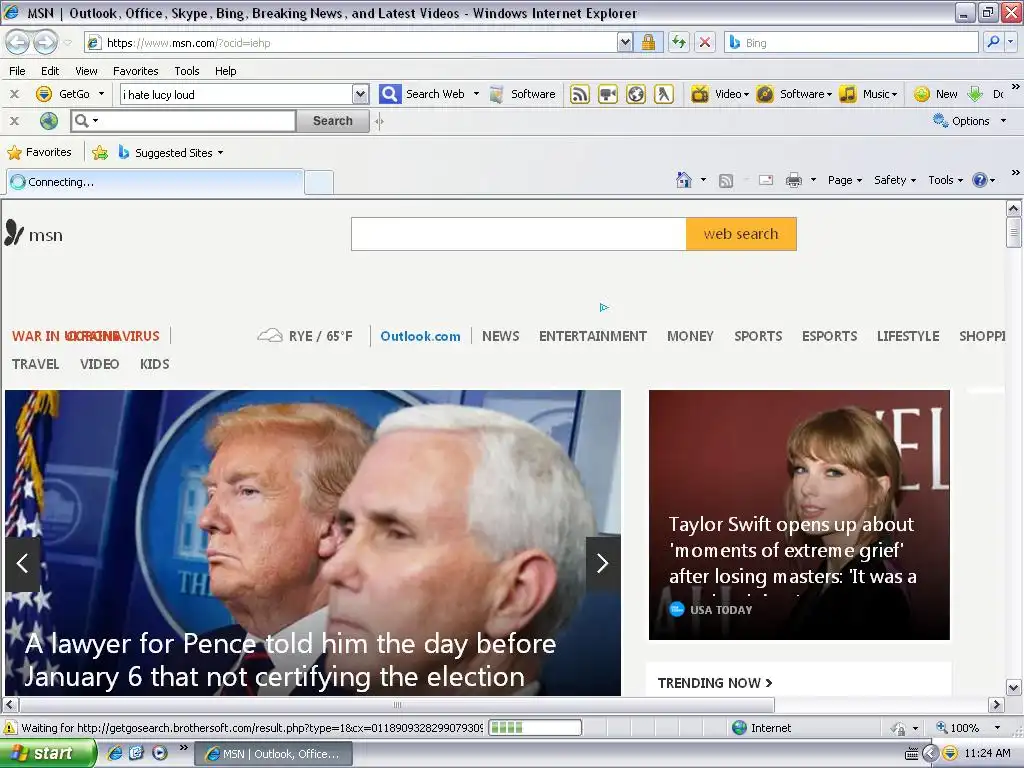Click the gray Search button on toolbar
Image resolution: width=1024 pixels, height=768 pixels.
point(332,121)
